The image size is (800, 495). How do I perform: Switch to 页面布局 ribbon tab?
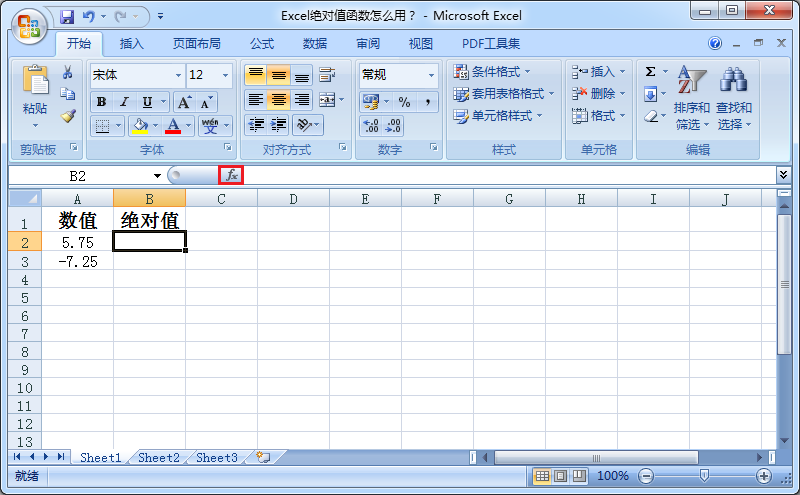196,43
